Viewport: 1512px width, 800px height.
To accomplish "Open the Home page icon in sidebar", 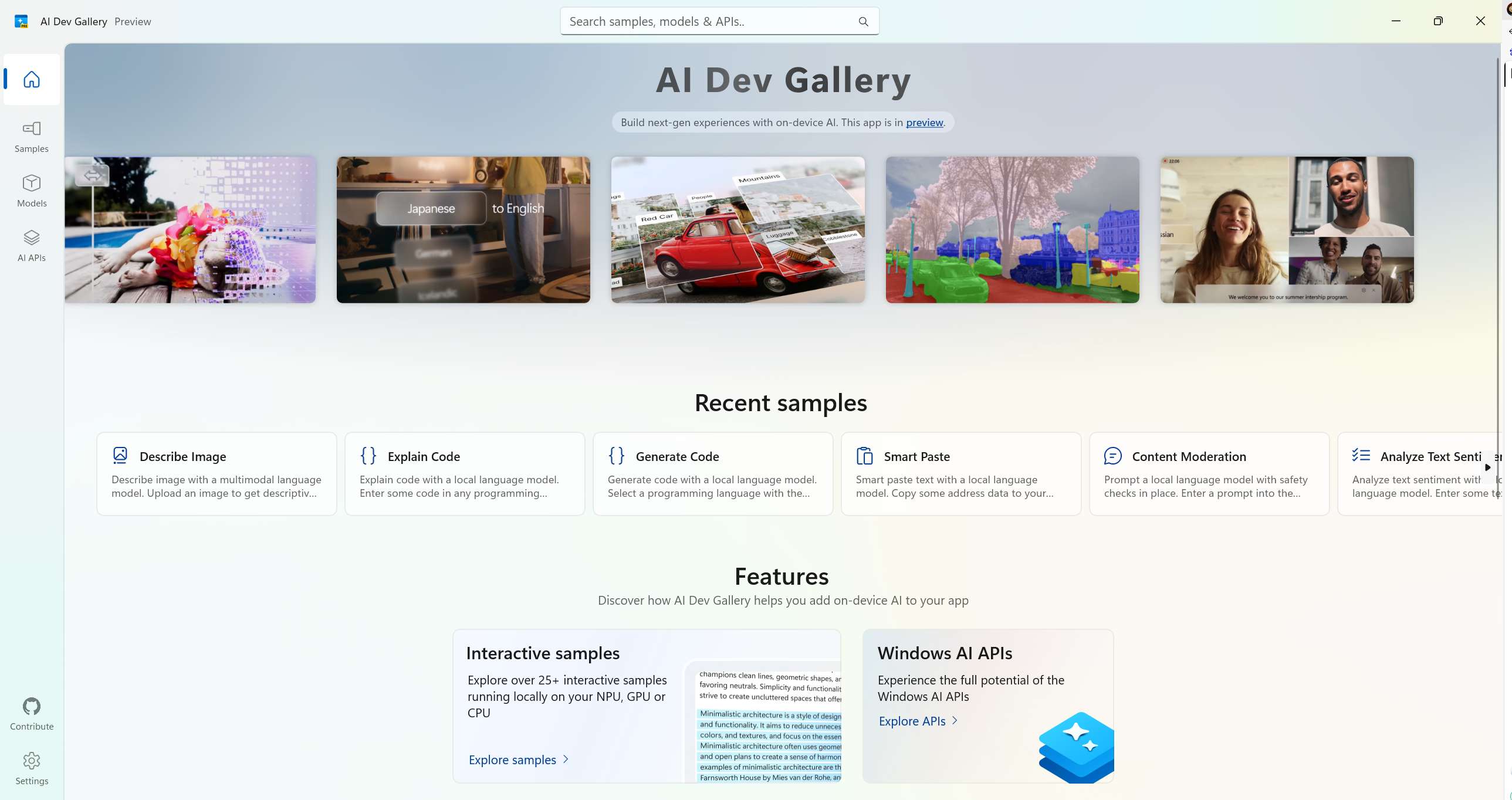I will pos(32,79).
